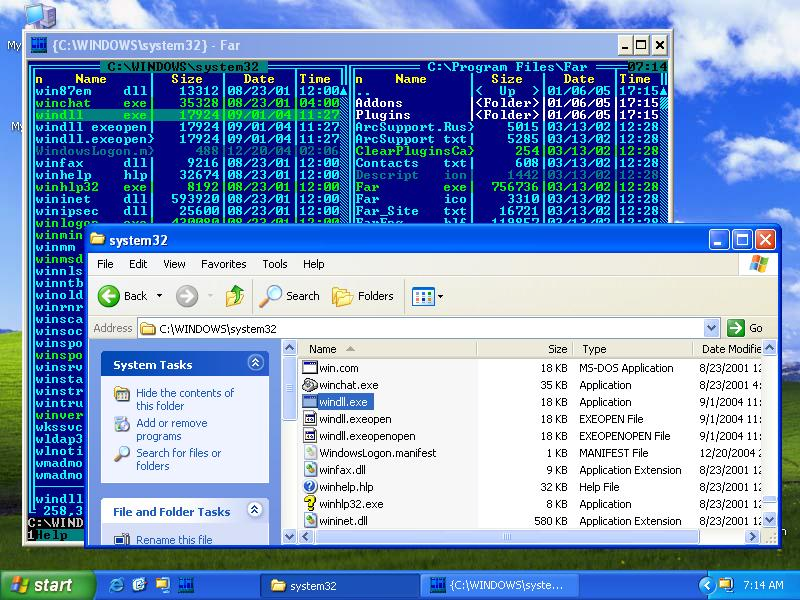Select winhlp32 exe row in Far panel
The image size is (800, 600).
[187, 187]
